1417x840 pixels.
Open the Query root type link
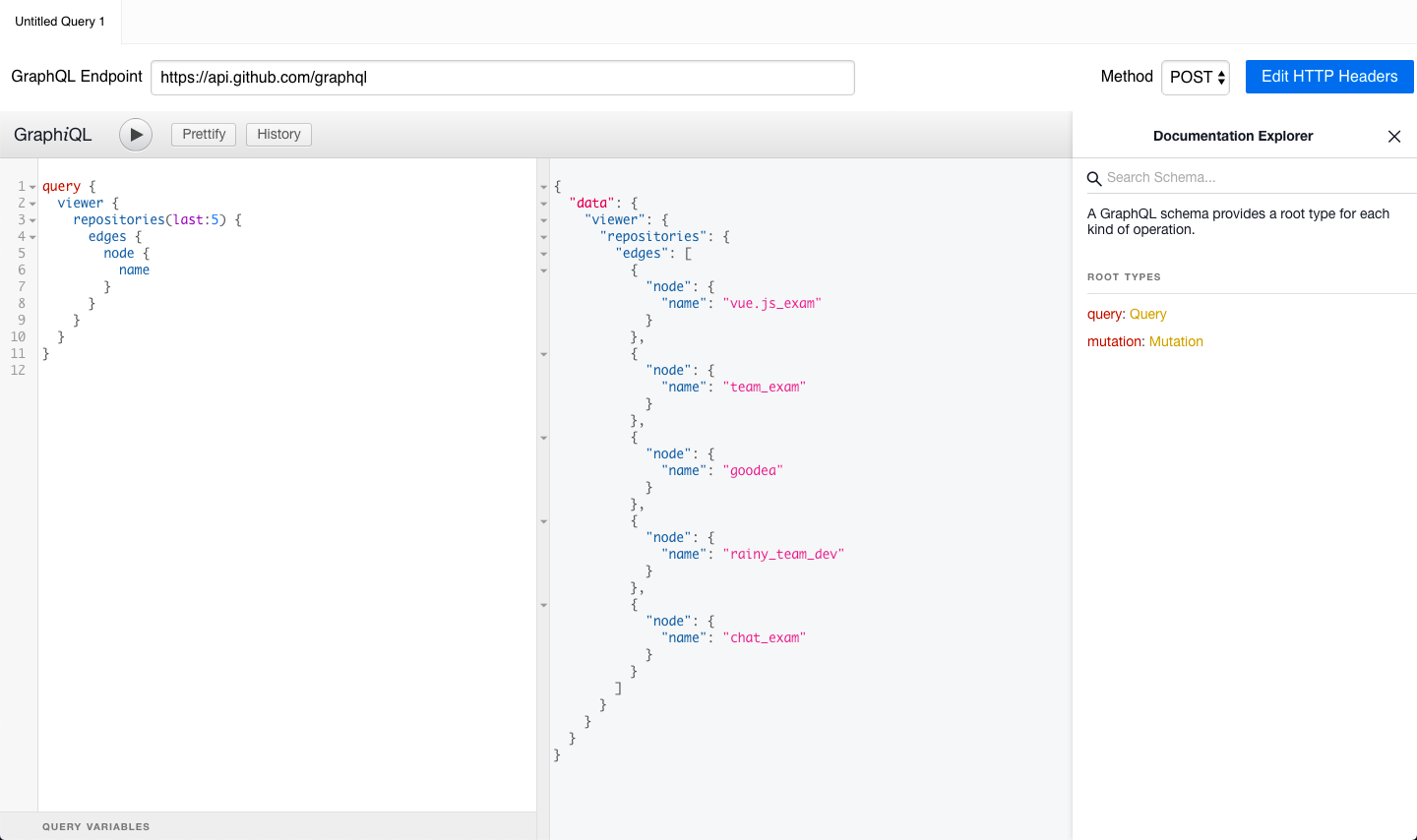[1147, 315]
